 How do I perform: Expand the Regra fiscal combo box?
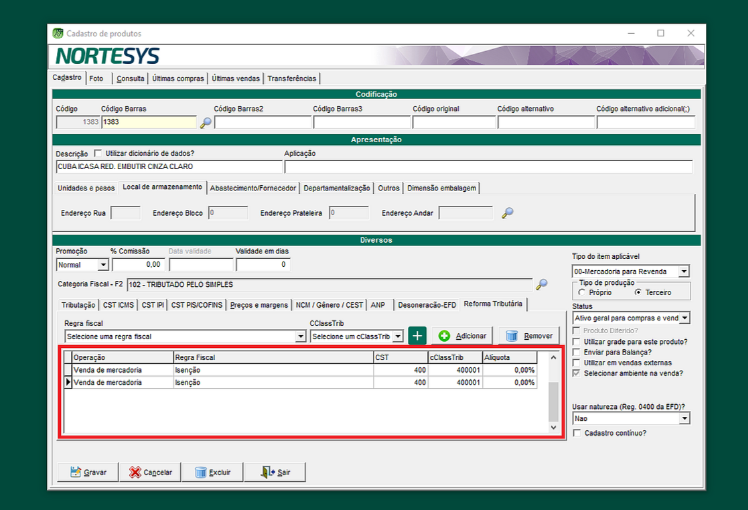click(x=300, y=337)
